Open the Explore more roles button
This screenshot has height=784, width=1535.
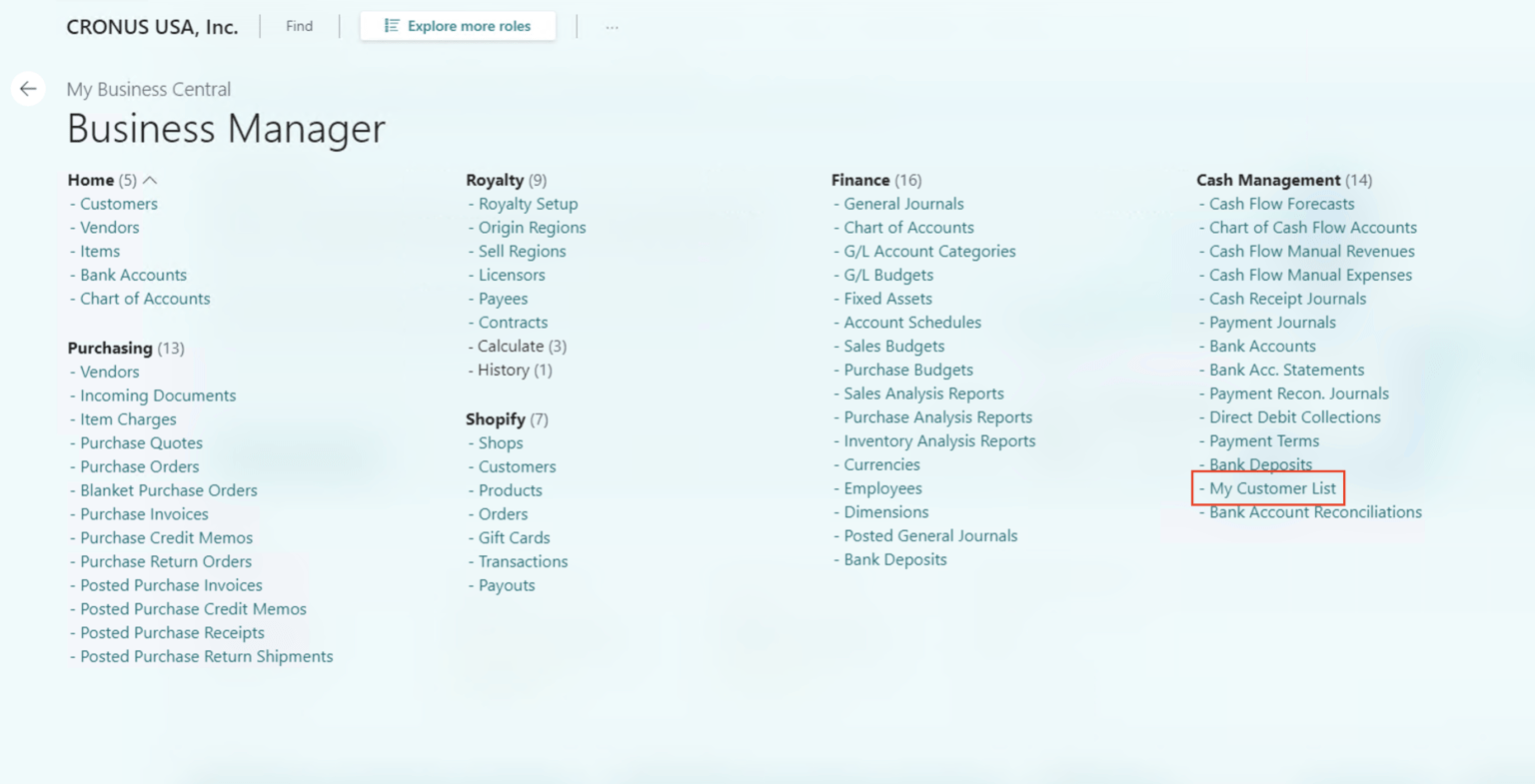[458, 26]
